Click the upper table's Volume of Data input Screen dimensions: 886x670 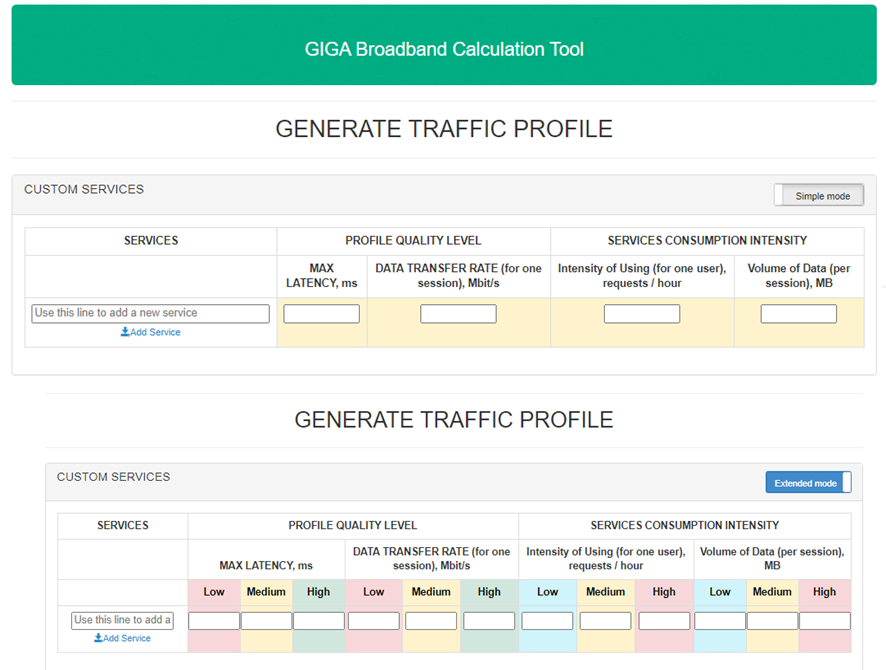click(798, 314)
